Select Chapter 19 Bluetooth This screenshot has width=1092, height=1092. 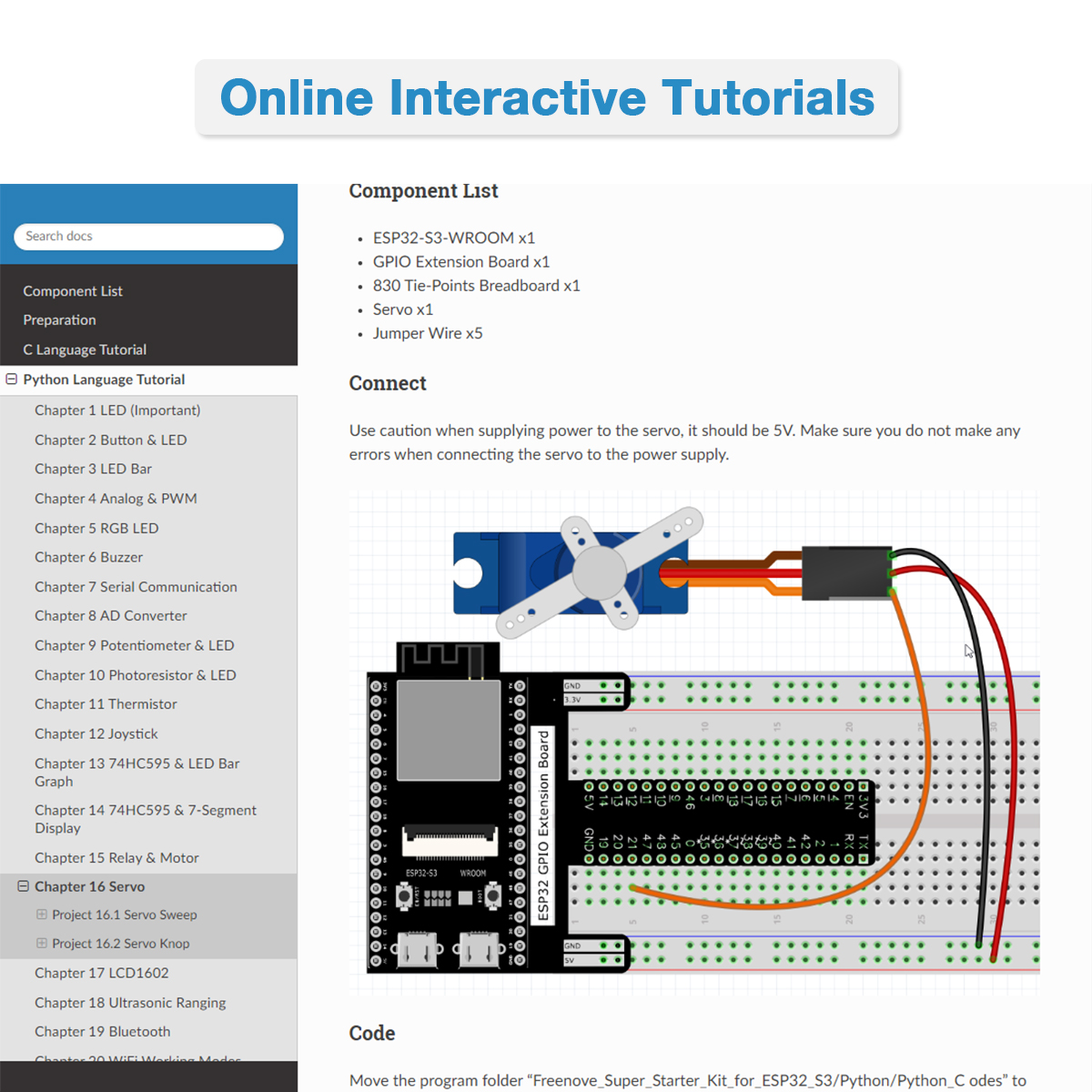[x=102, y=1032]
